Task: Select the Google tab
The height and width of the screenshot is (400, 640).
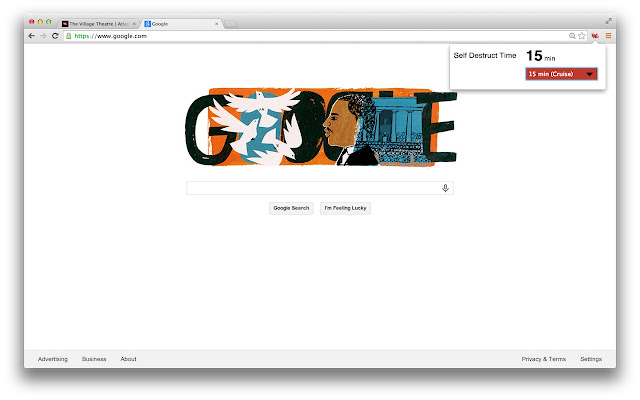Action: [182, 24]
